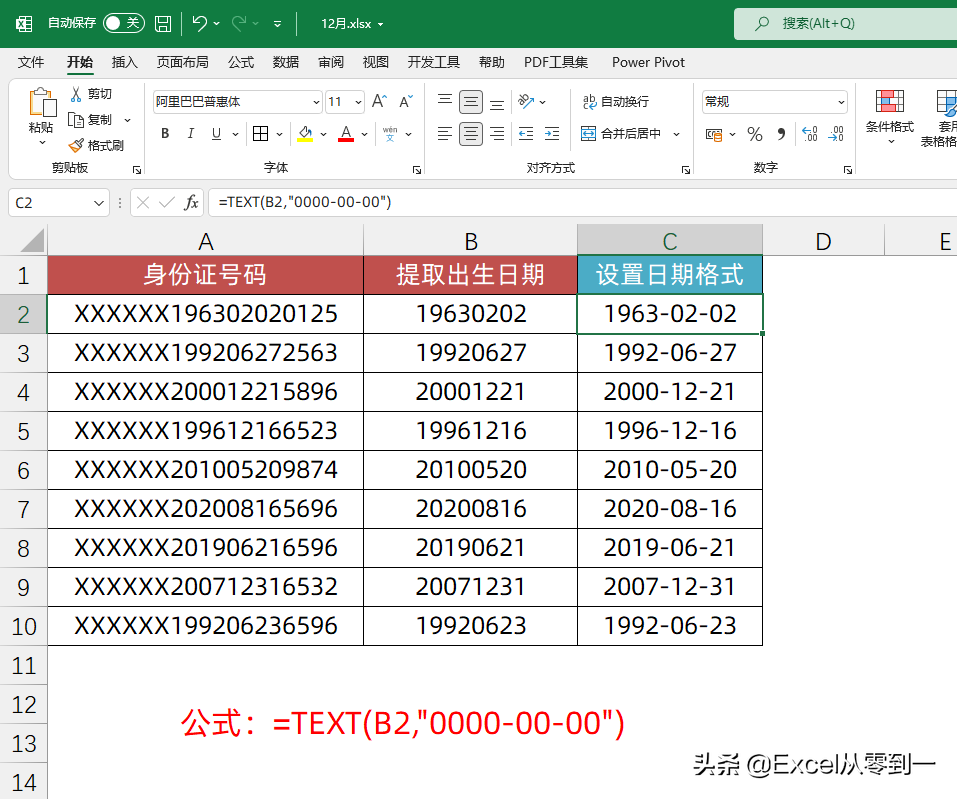Click the borders grid icon
This screenshot has width=957, height=799.
(x=261, y=134)
